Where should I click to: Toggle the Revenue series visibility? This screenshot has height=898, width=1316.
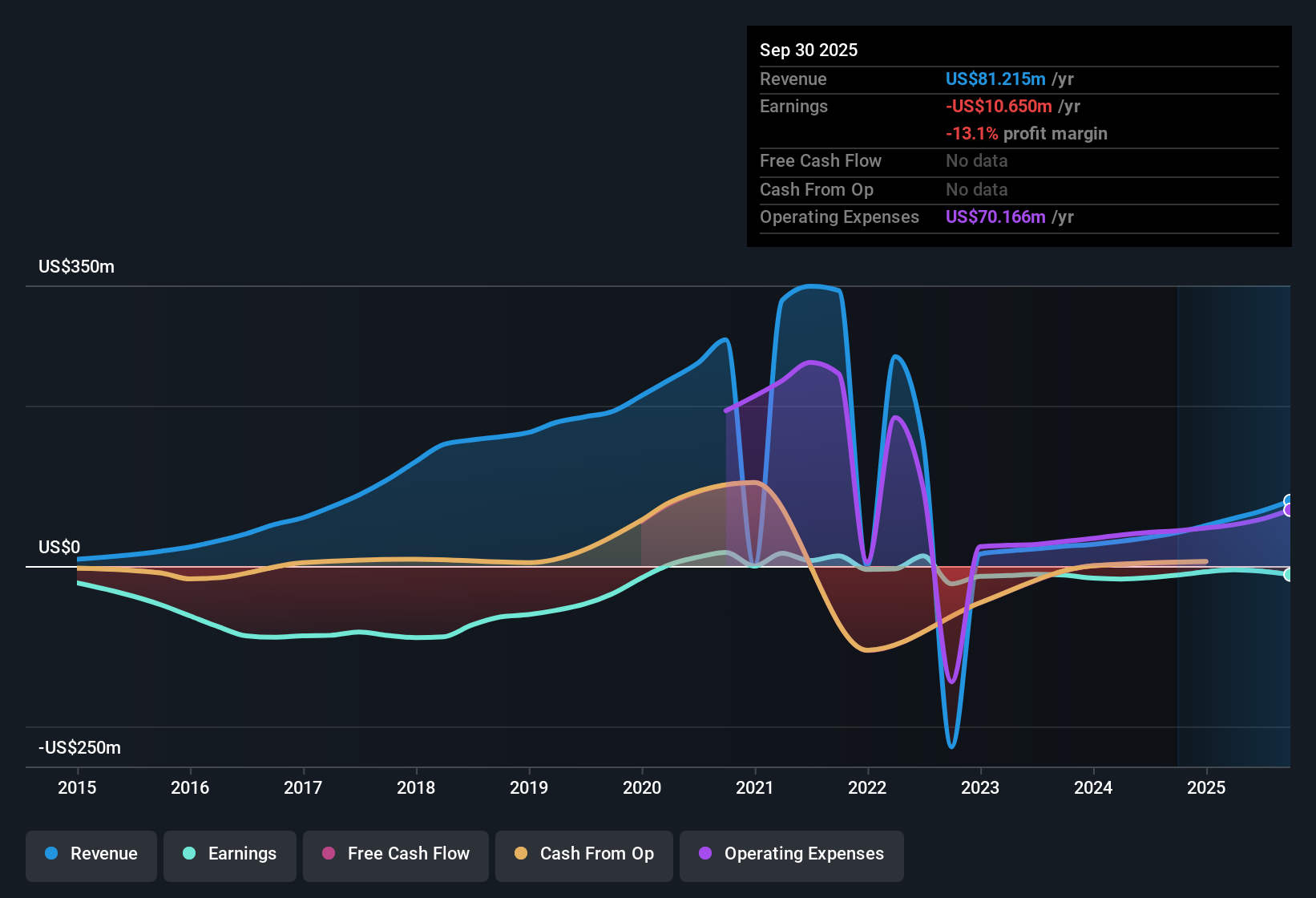pos(91,854)
